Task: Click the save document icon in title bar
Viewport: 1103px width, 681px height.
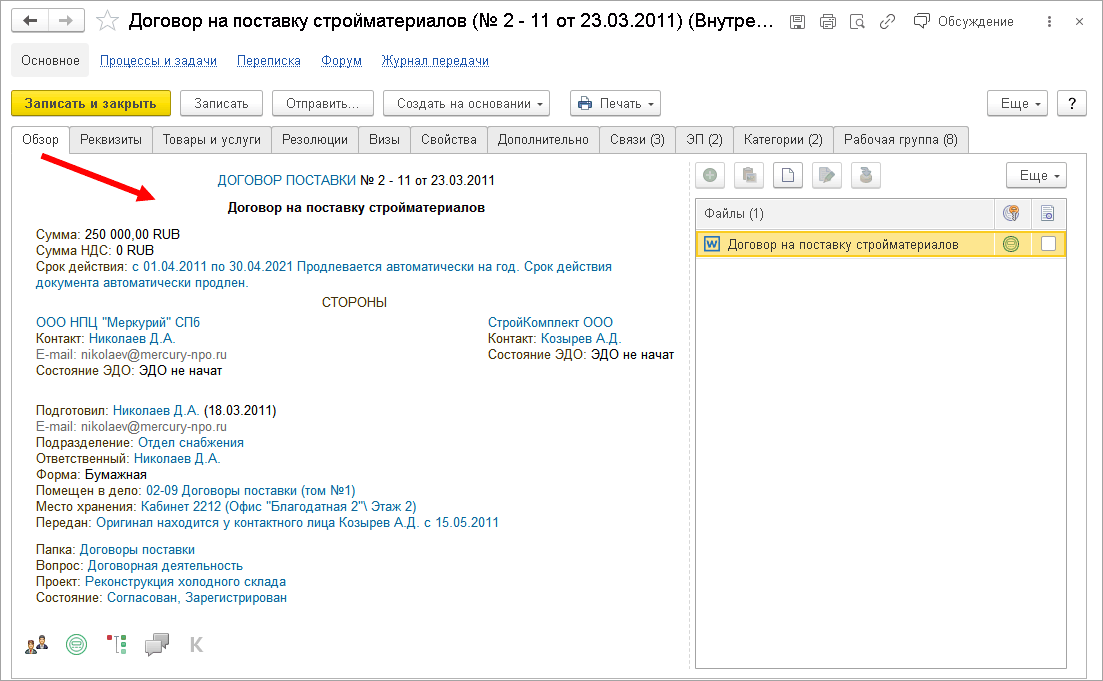Action: tap(797, 21)
